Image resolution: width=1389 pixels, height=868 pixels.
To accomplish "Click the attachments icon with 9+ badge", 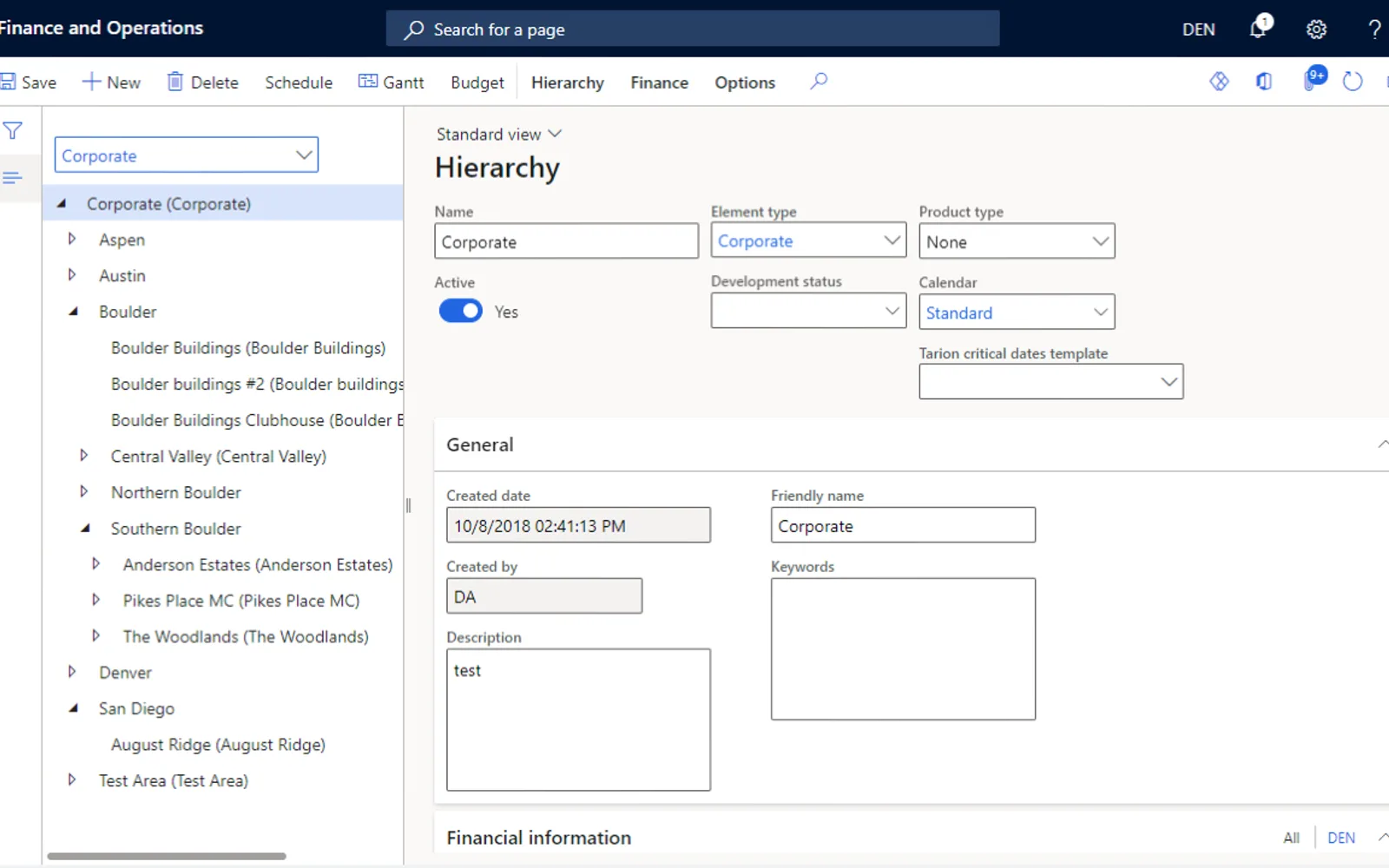I will click(1313, 79).
